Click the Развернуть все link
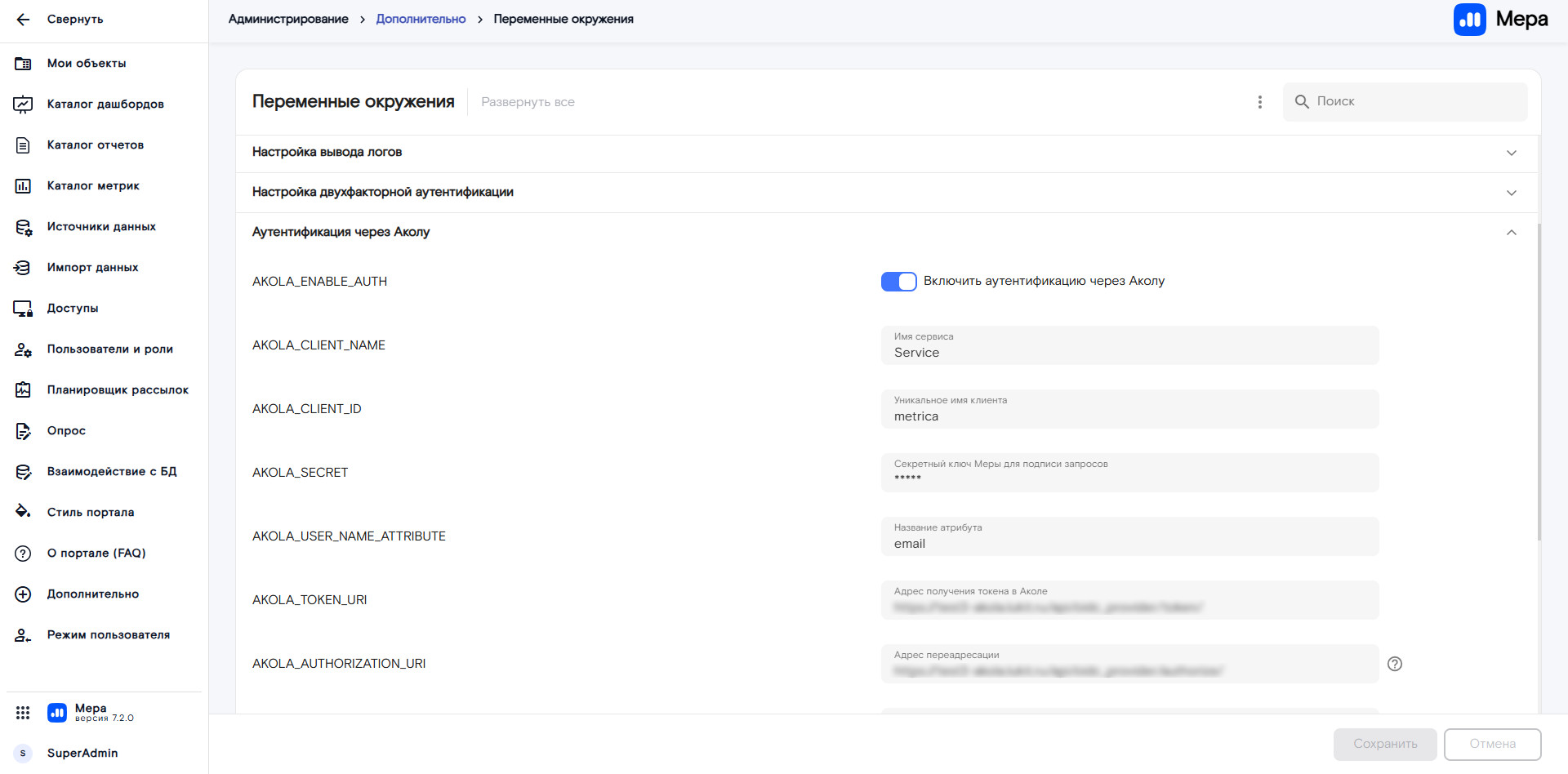The image size is (1568, 774). pos(528,102)
